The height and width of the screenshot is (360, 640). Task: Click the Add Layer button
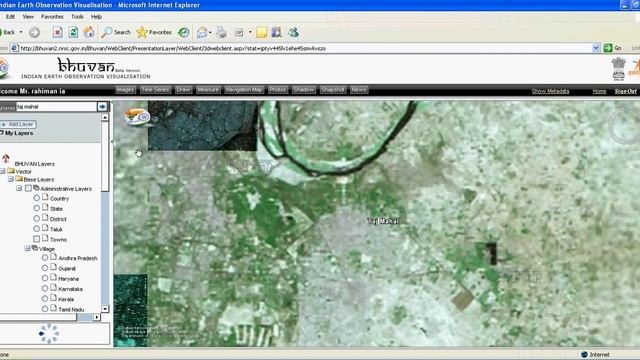tap(18, 124)
